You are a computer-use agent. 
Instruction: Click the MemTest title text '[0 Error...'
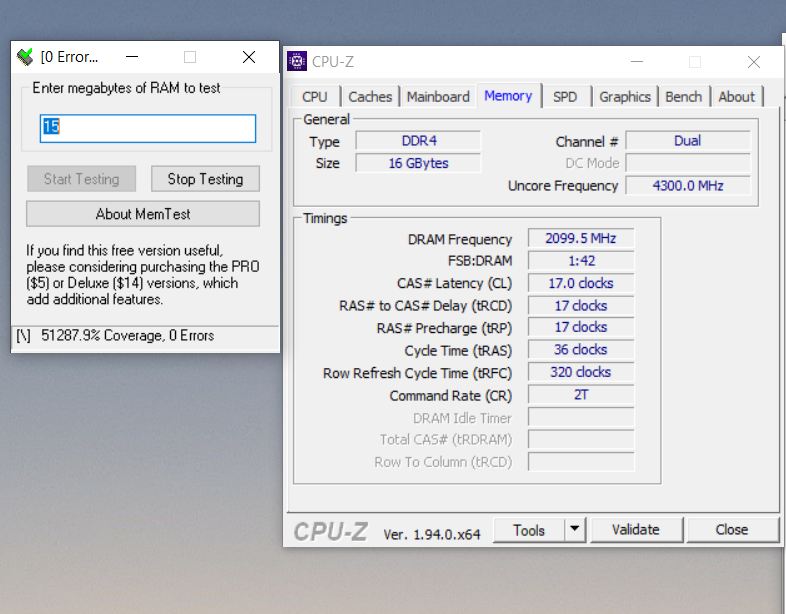coord(69,57)
